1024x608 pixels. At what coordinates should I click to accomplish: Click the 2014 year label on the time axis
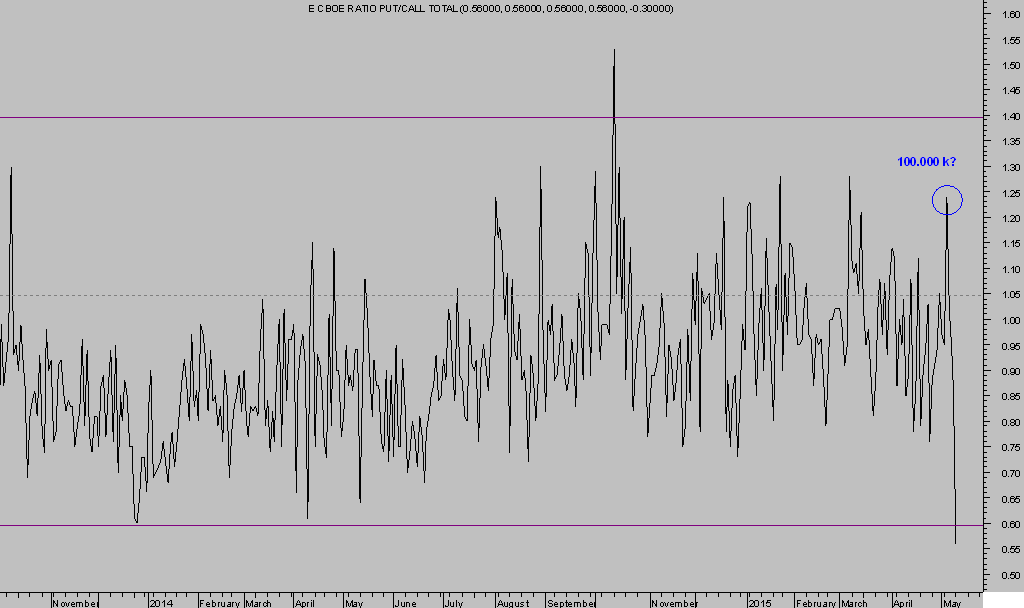tap(161, 603)
